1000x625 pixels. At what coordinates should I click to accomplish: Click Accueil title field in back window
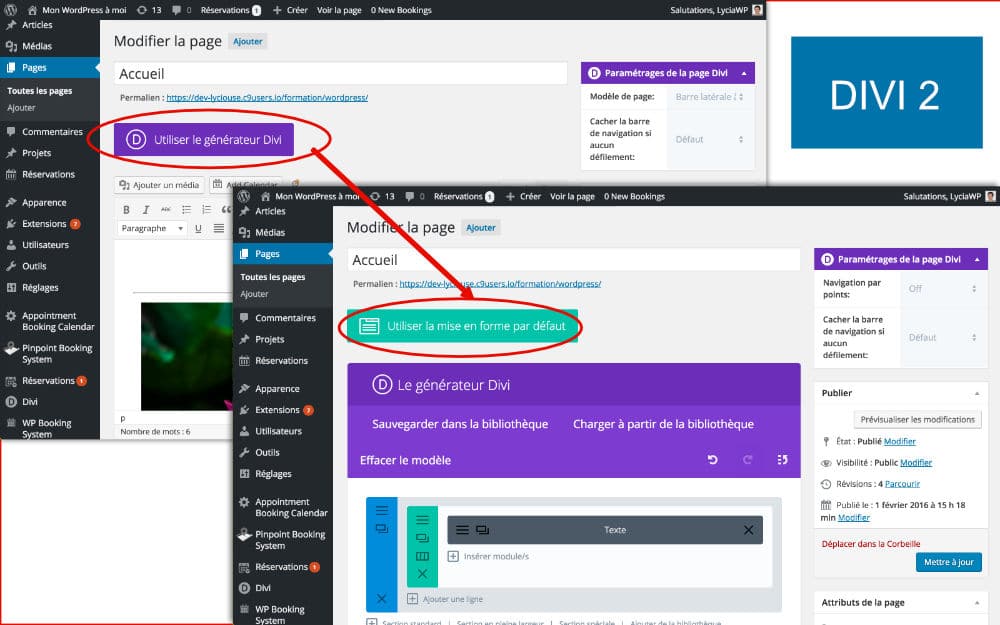click(x=341, y=73)
